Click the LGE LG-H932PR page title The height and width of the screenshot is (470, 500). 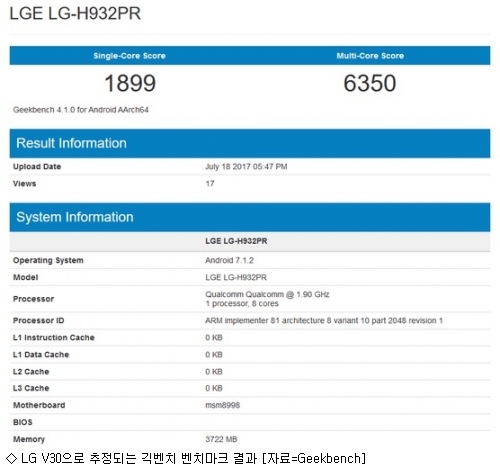(x=75, y=14)
